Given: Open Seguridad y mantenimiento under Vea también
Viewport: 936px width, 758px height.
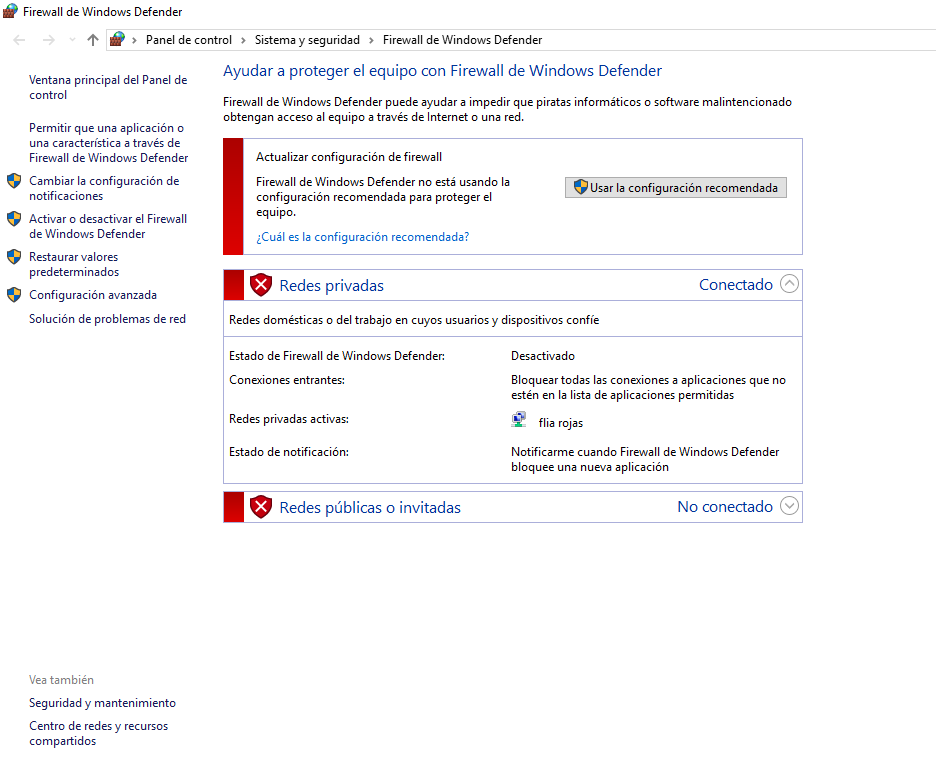Looking at the screenshot, I should [102, 702].
